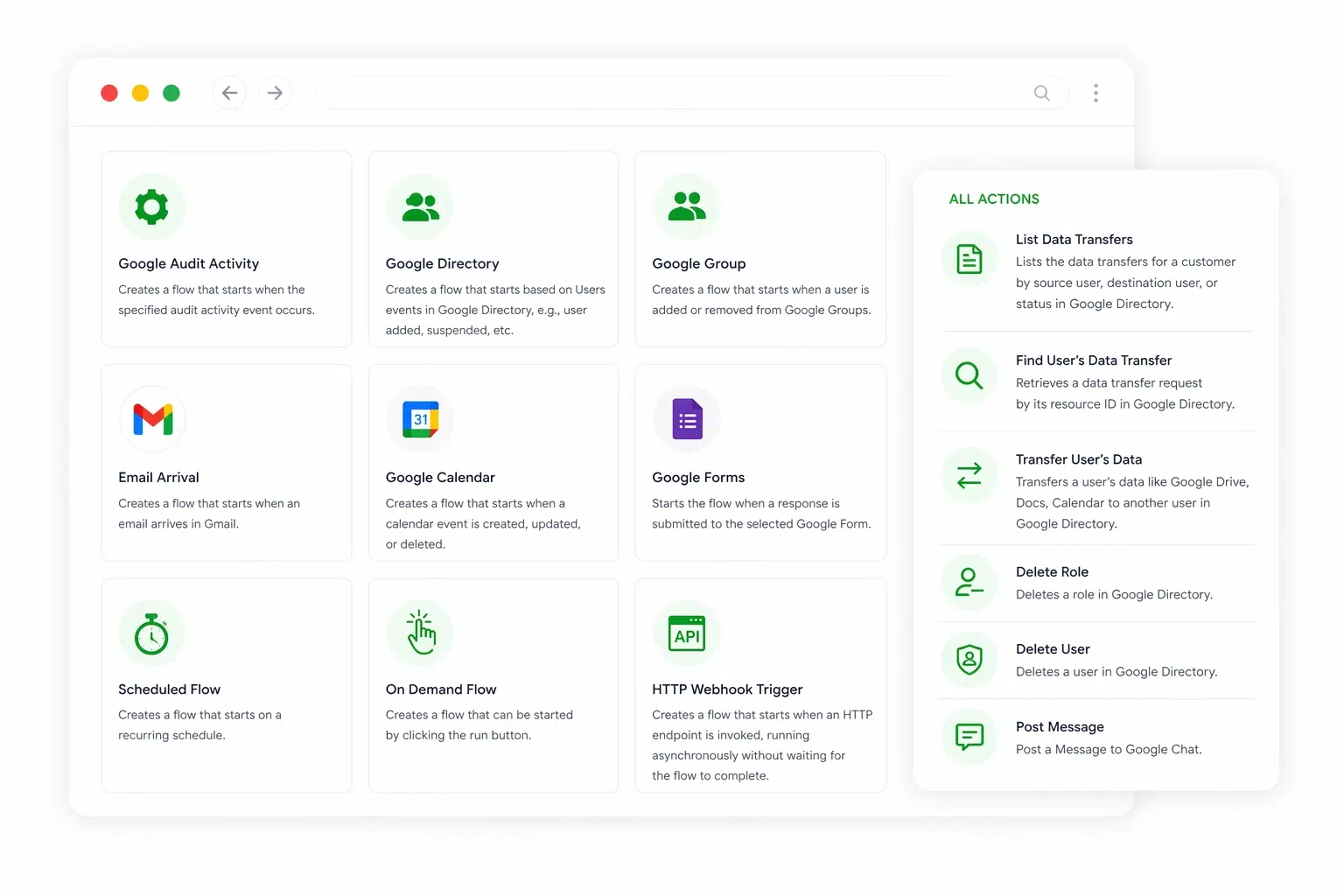Click the purple Google Forms icon
1344x896 pixels.
tap(687, 420)
